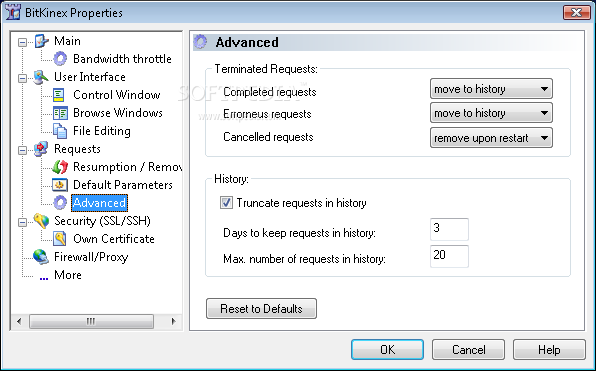
Task: Open the Cancelled requests dropdown
Action: pyautogui.click(x=491, y=138)
